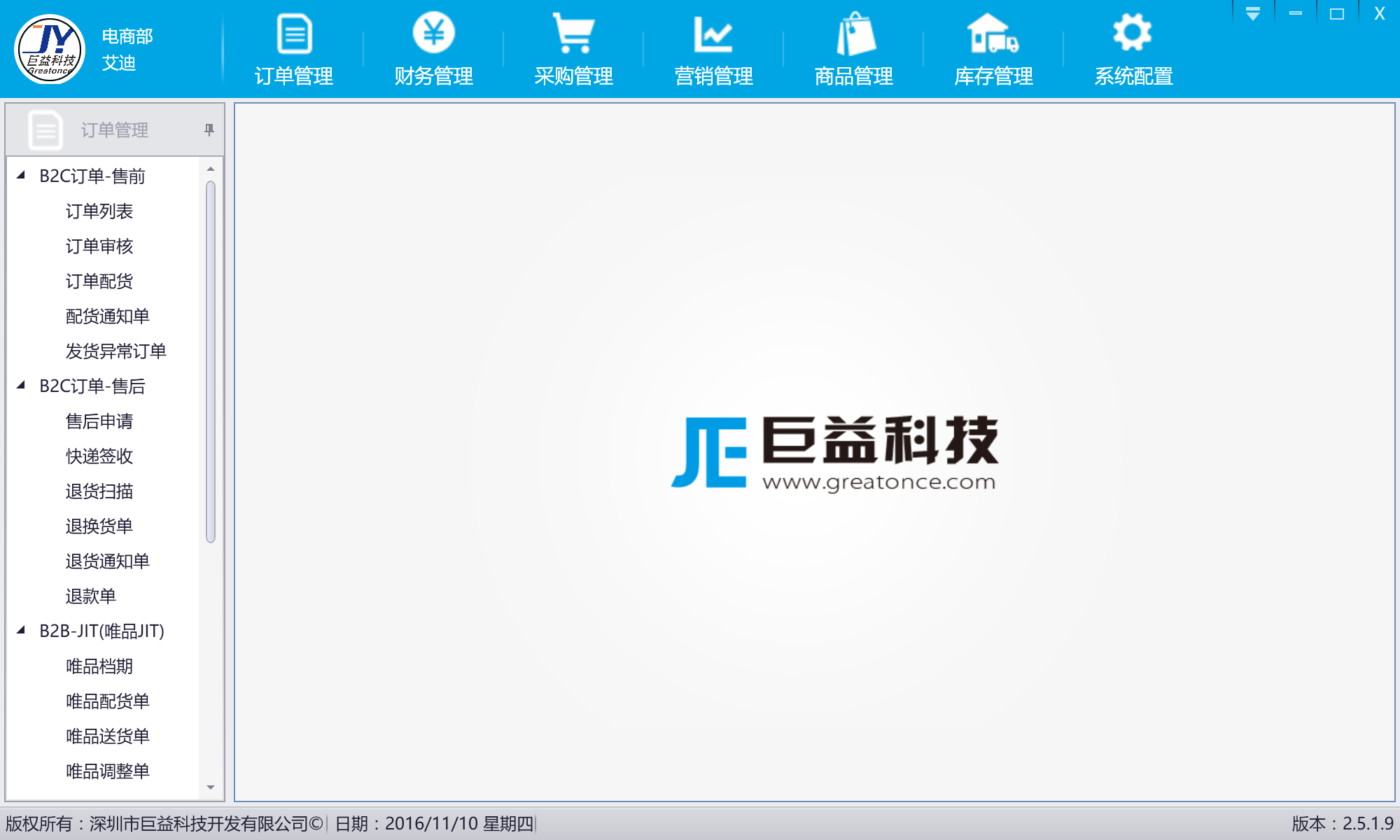Click the 版本 2.5.1.9 status text

[1343, 823]
